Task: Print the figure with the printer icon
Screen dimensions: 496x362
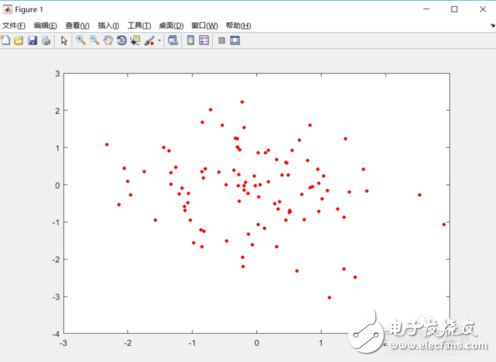Action: [46, 40]
